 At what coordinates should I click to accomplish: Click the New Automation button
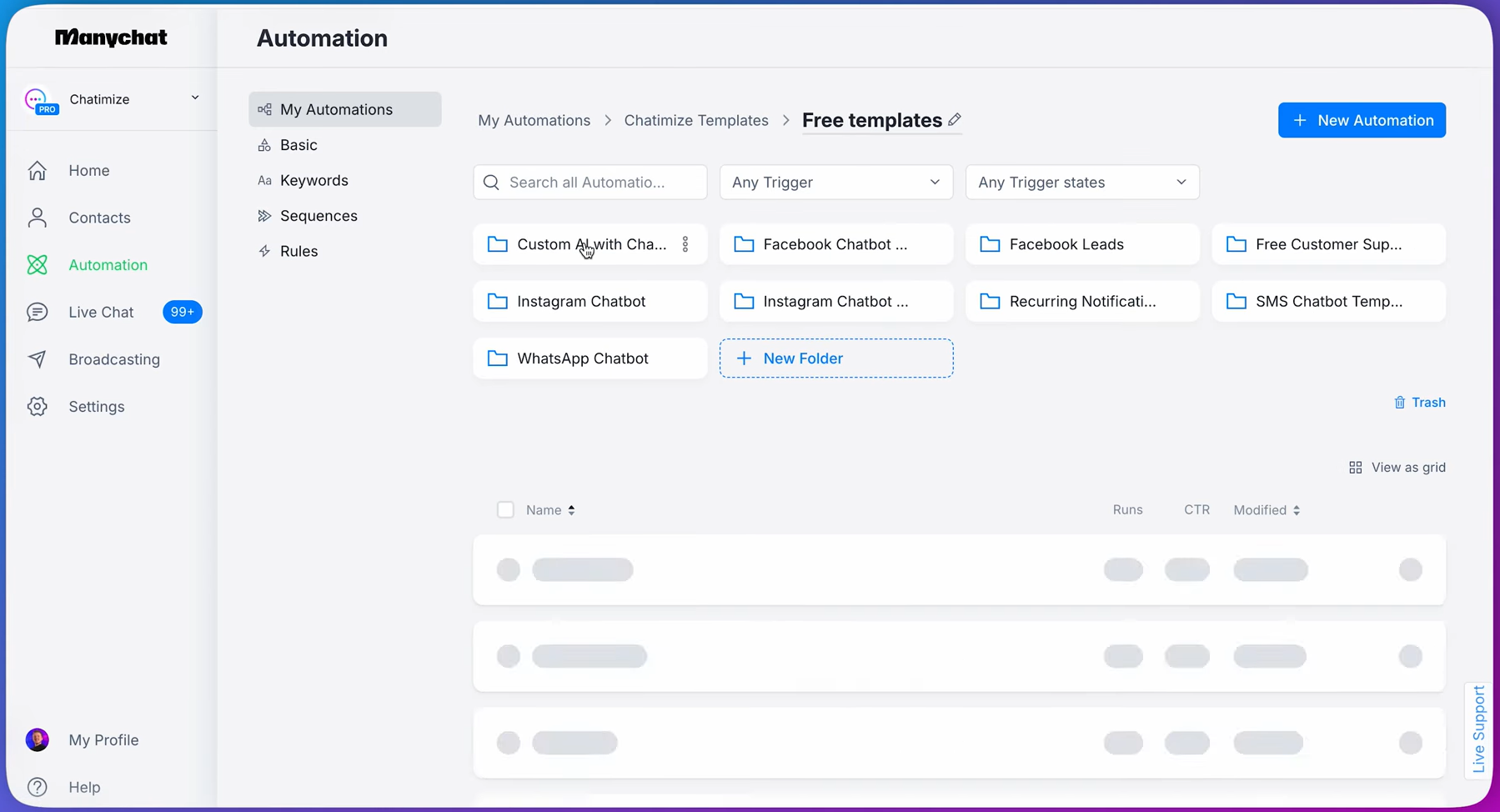tap(1361, 120)
